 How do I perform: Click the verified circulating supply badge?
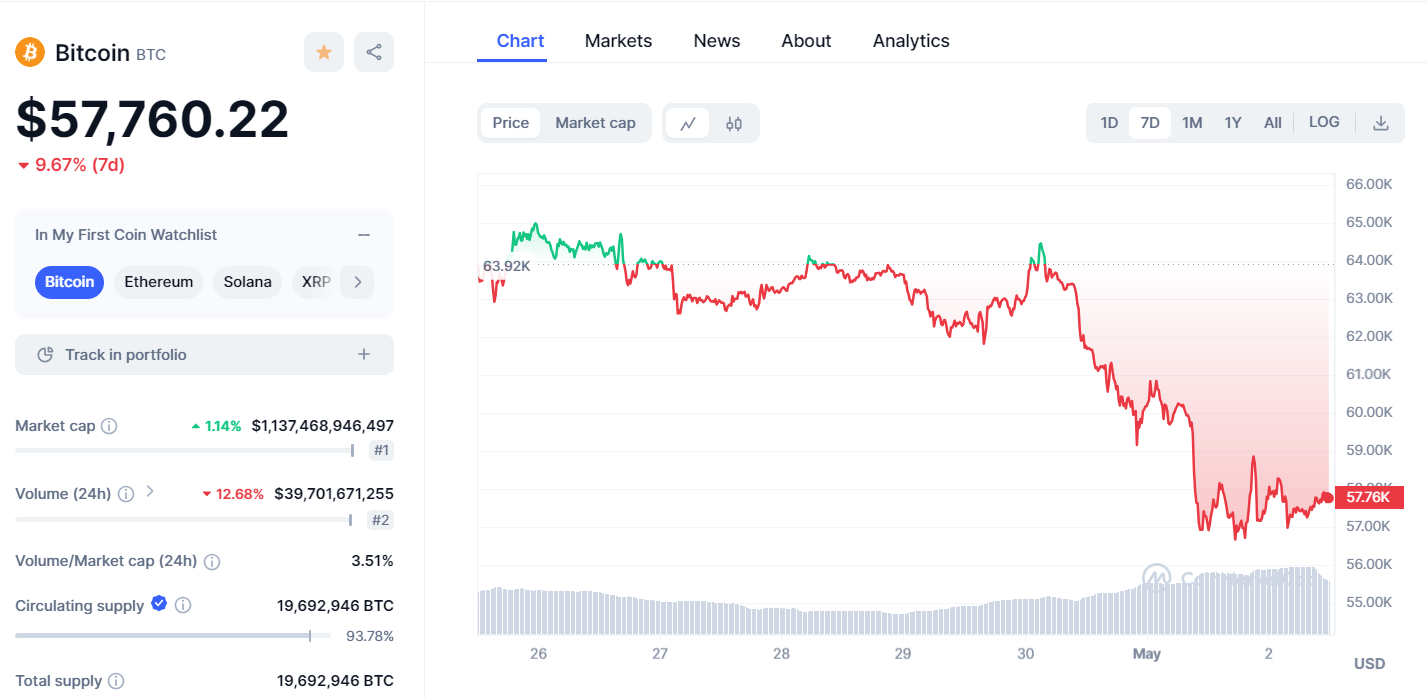tap(159, 603)
